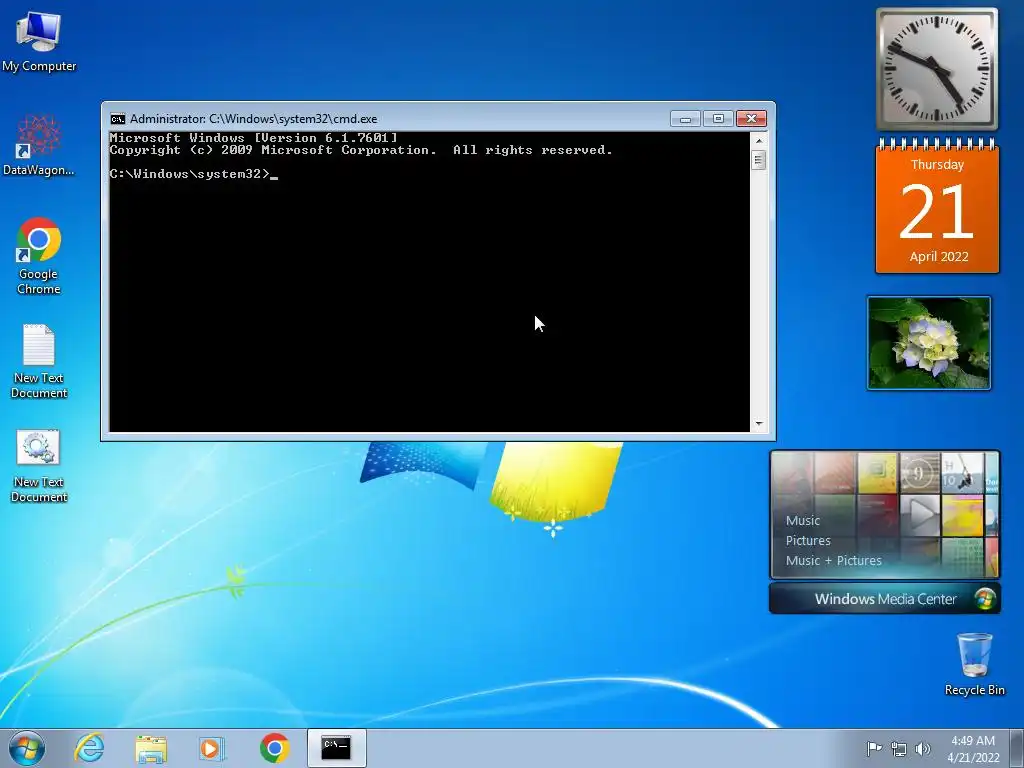Screen dimensions: 1024x768
Task: Click the Administrator cmd.exe title bar text
Action: pyautogui.click(x=253, y=119)
